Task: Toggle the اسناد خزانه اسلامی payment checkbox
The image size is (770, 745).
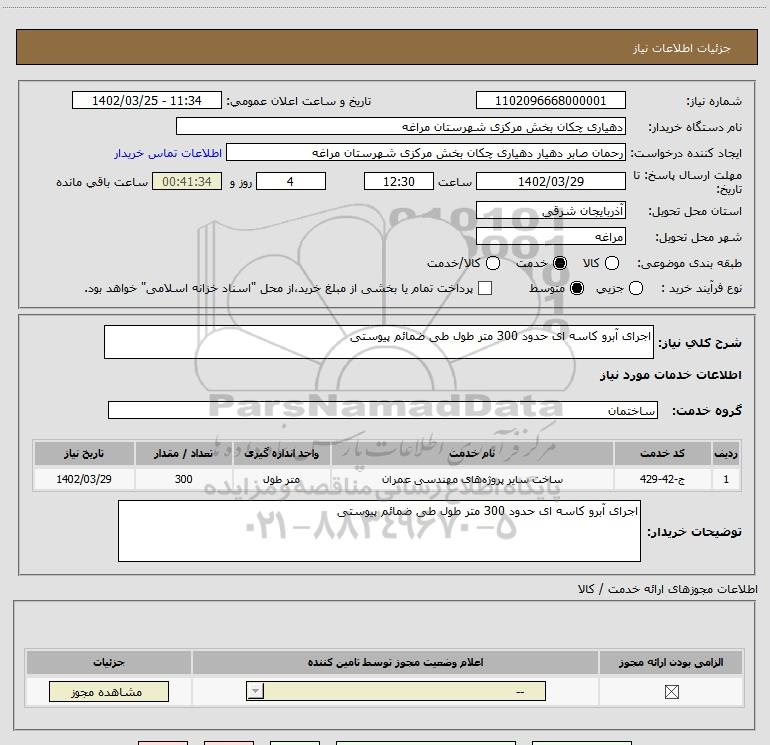Action: coord(485,288)
